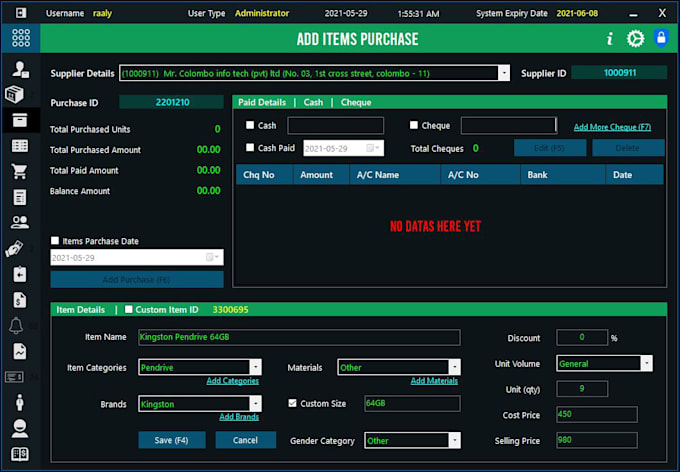
Task: Focus the Custom Size 64GB field
Action: pyautogui.click(x=412, y=403)
